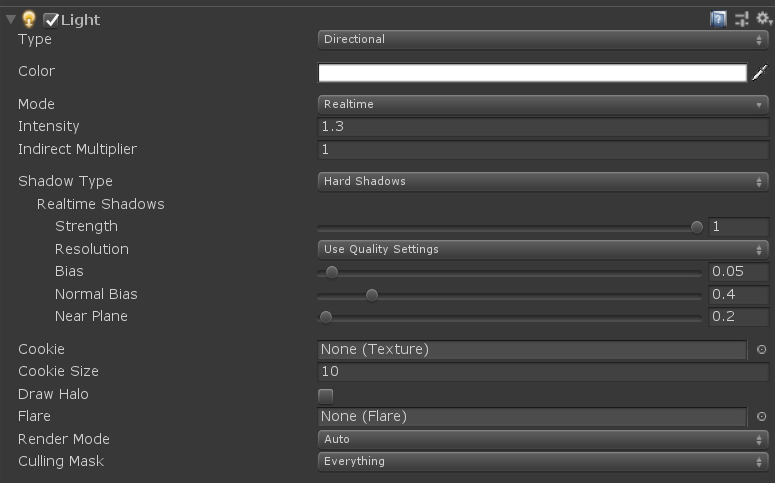The image size is (775, 483).
Task: Click the Intensity value field 1.3
Action: pyautogui.click(x=543, y=127)
